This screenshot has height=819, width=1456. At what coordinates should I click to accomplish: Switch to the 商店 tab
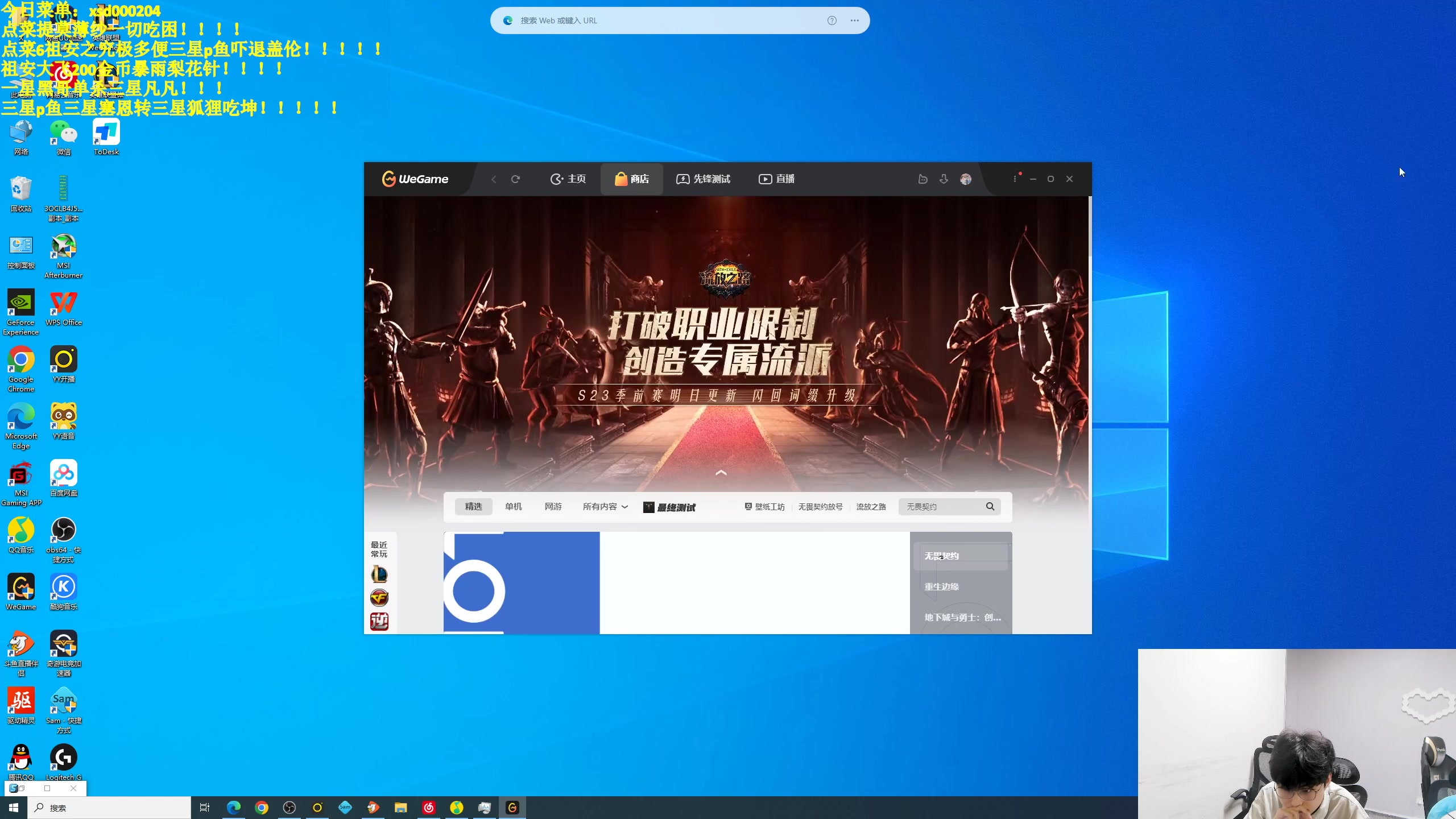click(632, 179)
